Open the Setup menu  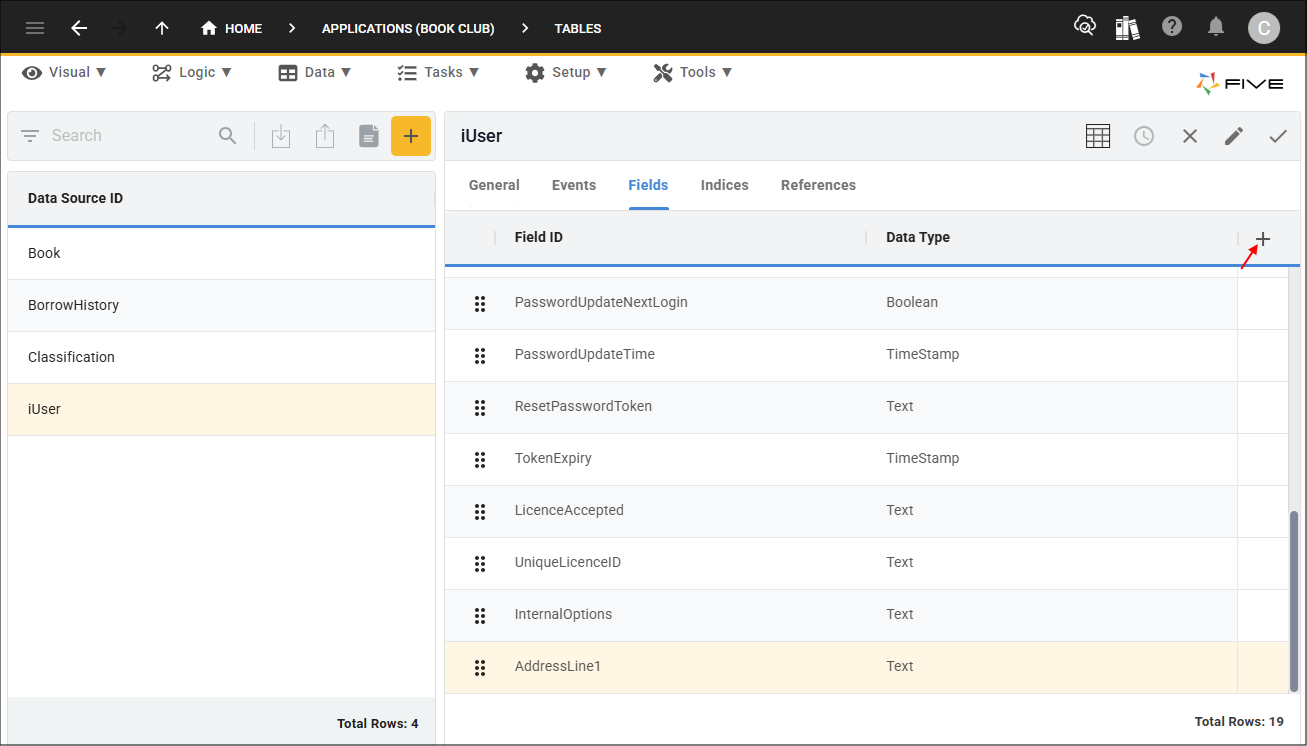566,72
